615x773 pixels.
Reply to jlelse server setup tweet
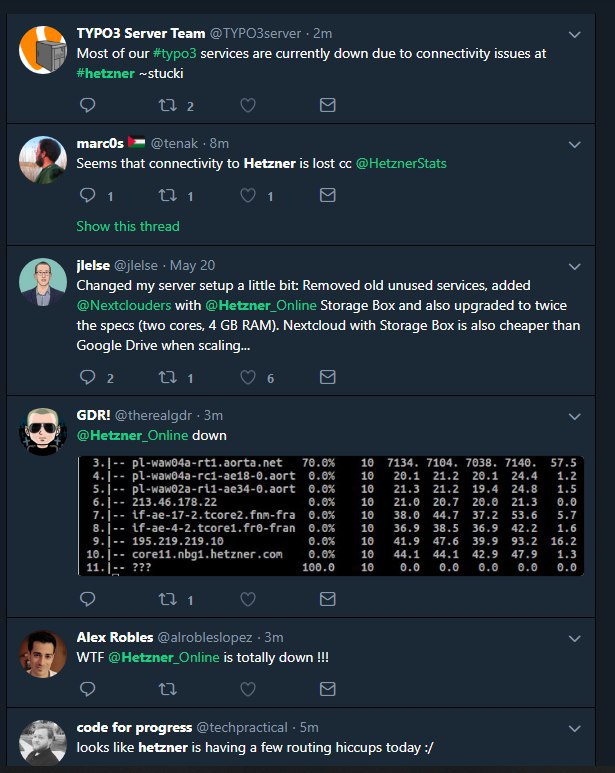(87, 377)
